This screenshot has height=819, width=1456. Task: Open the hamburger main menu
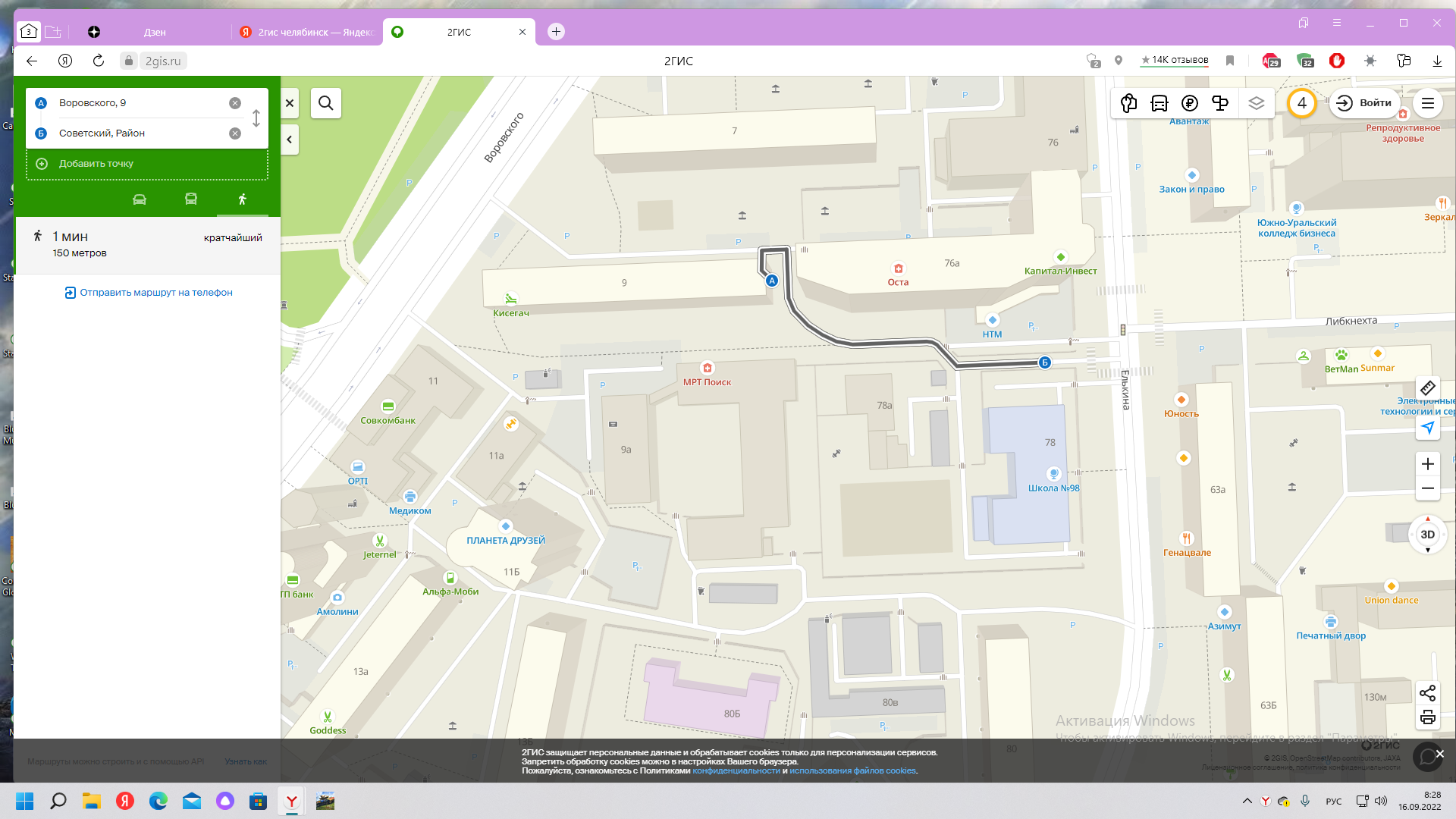(1428, 103)
